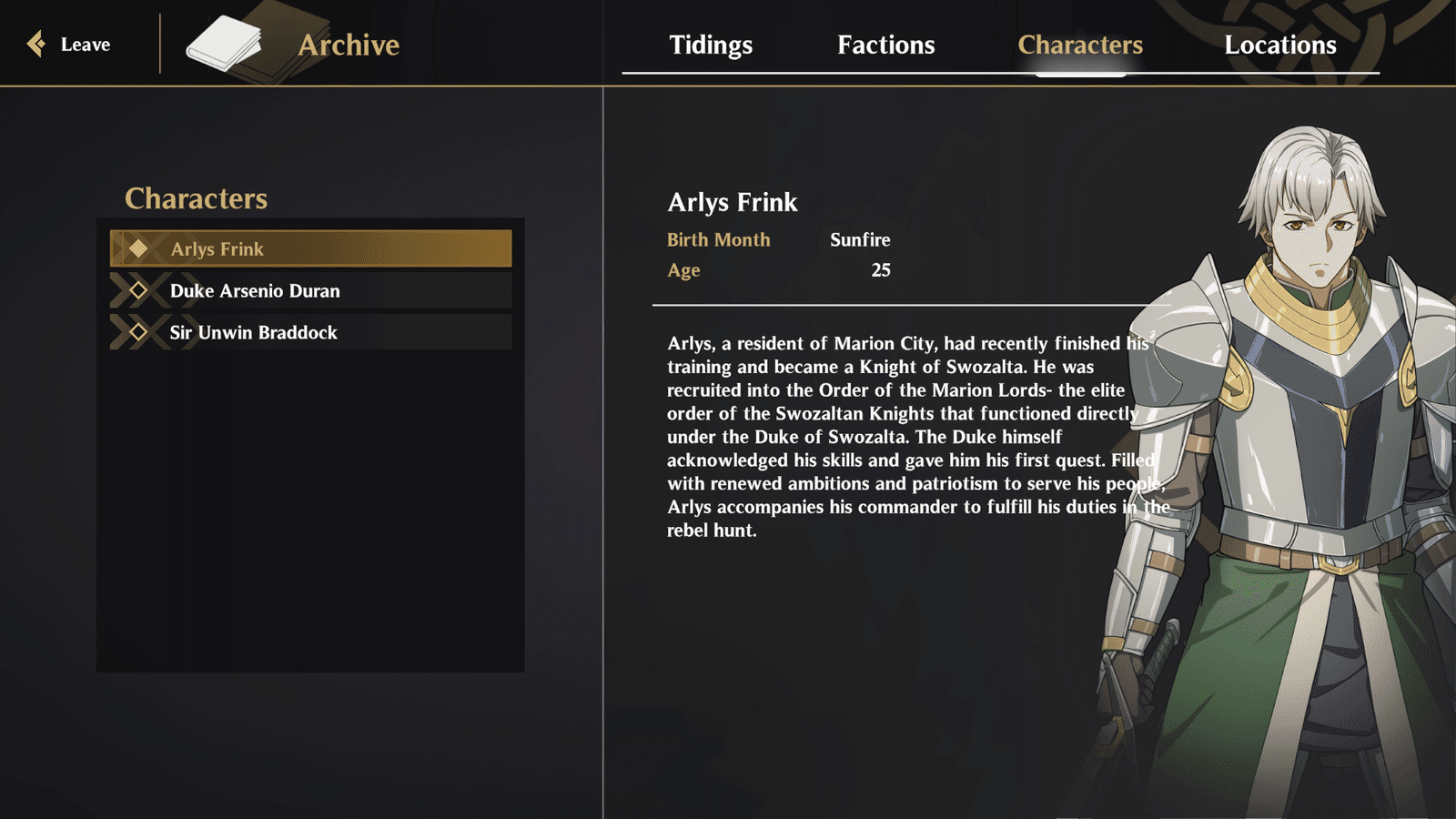The image size is (1456, 819).
Task: Click the character biography paragraph
Action: point(917,437)
